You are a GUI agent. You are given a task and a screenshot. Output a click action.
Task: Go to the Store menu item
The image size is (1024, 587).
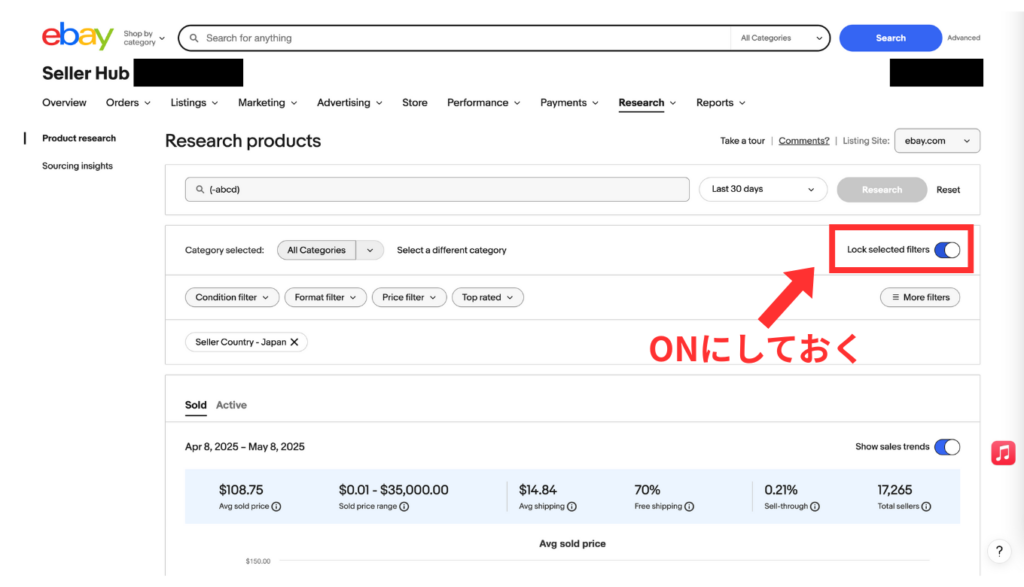(415, 103)
